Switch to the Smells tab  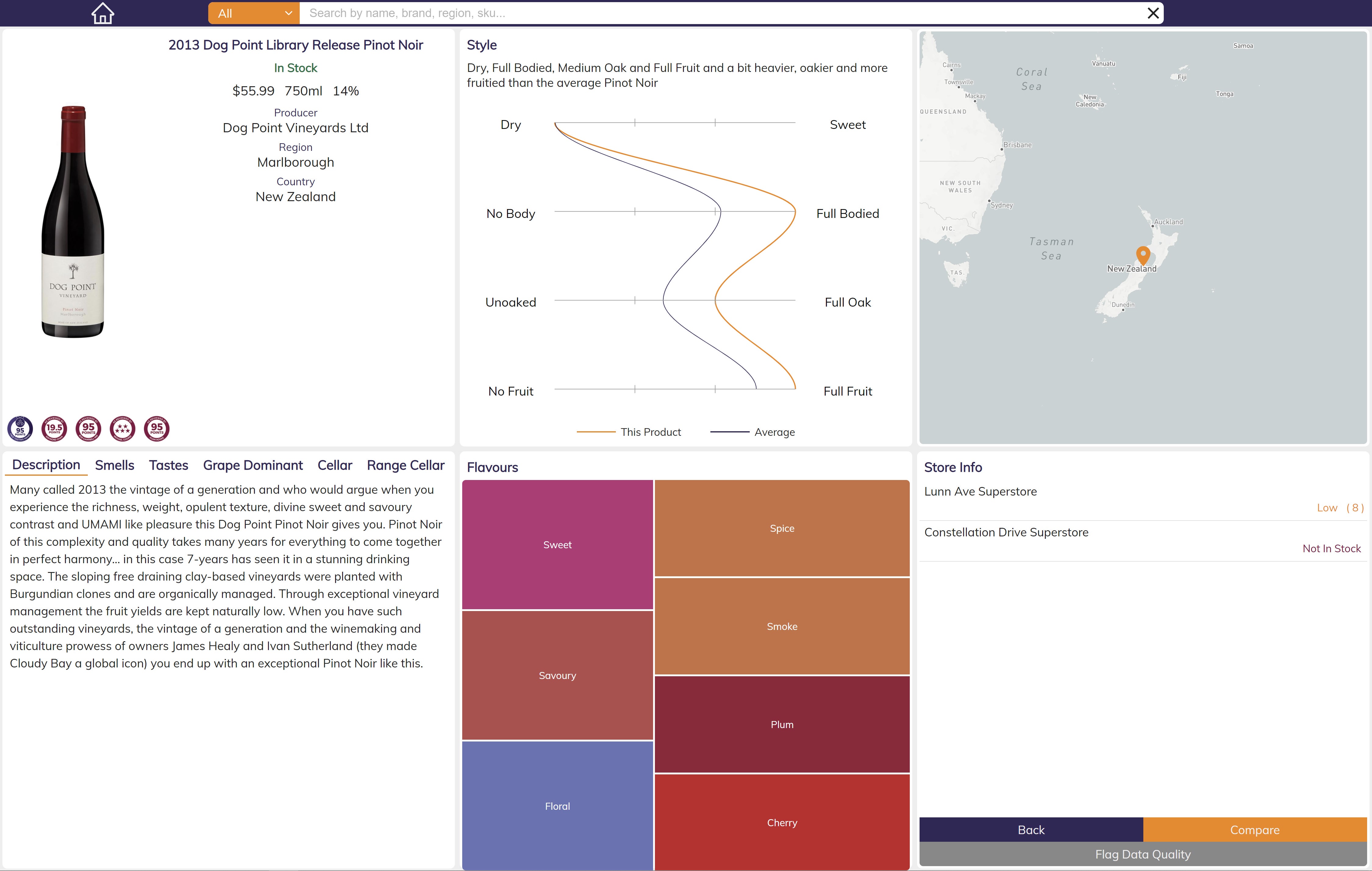pos(115,465)
